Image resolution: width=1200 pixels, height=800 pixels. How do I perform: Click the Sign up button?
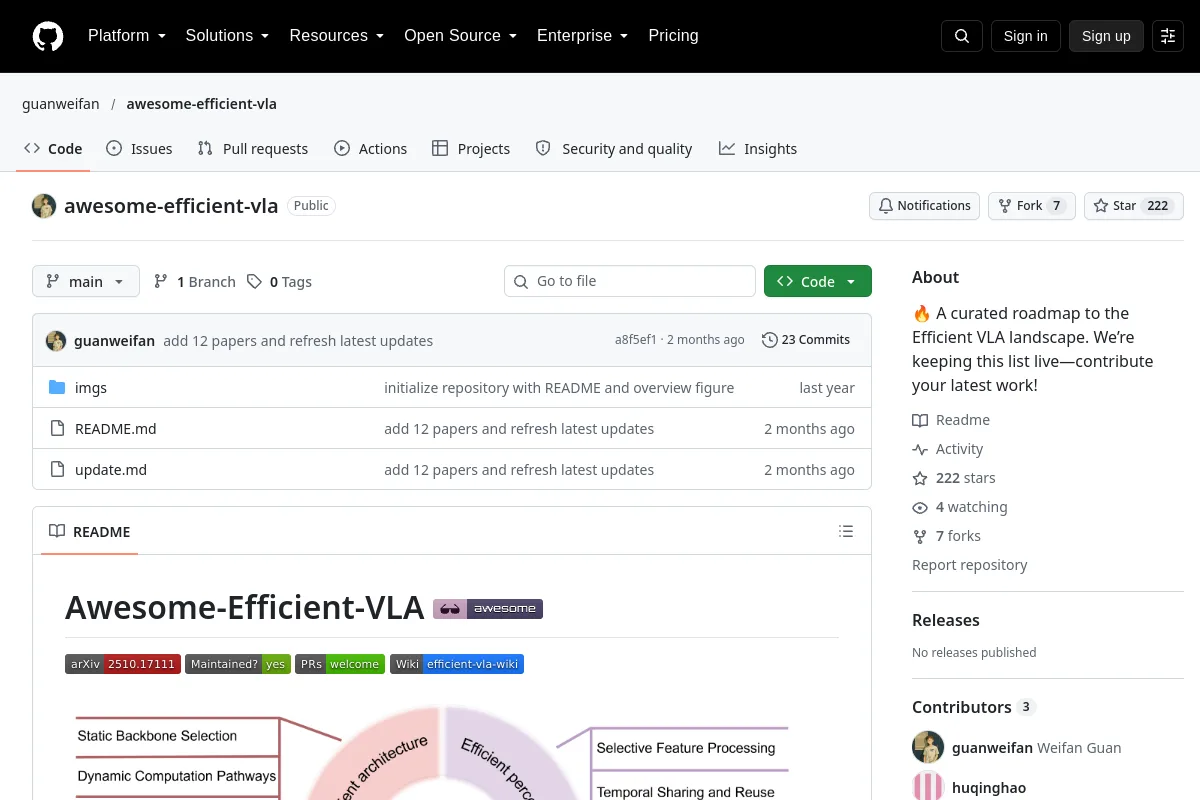pos(1106,36)
